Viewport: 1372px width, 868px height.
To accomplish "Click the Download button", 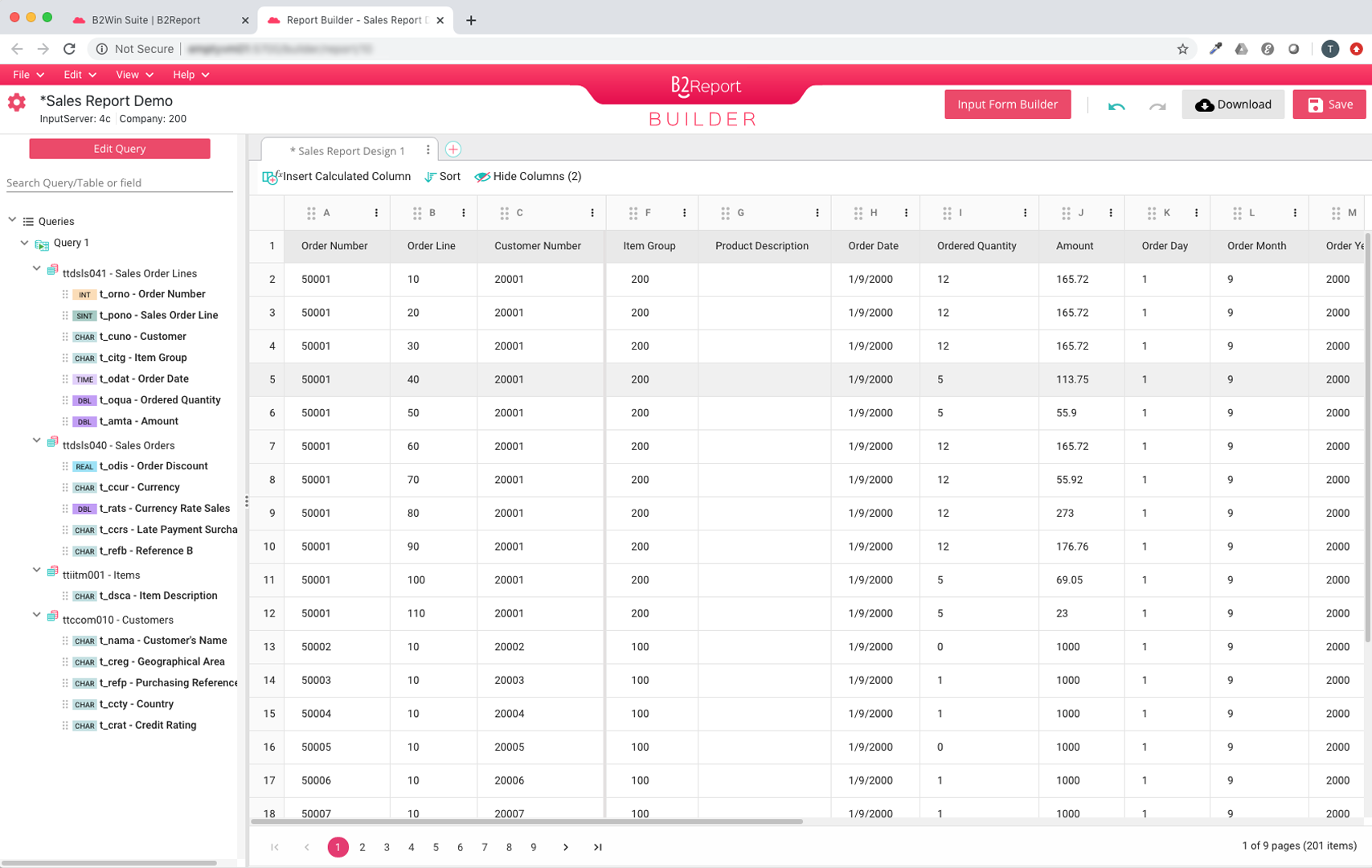I will pyautogui.click(x=1233, y=104).
